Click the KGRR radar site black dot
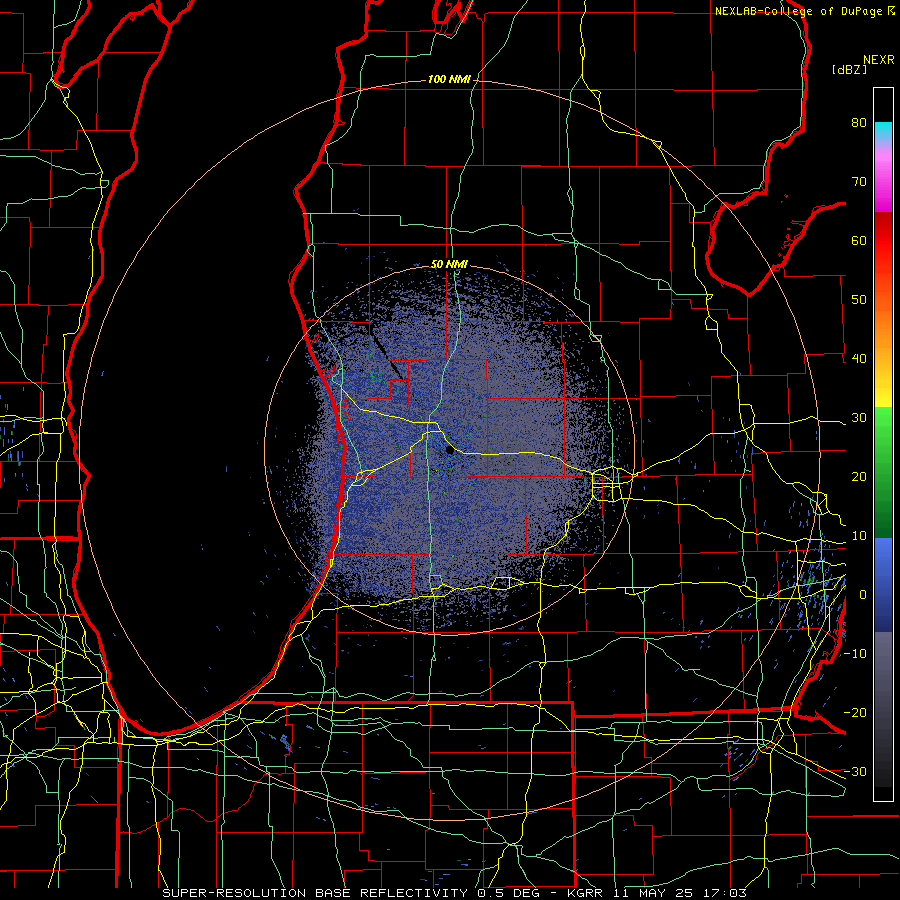The height and width of the screenshot is (900, 900). pos(450,451)
